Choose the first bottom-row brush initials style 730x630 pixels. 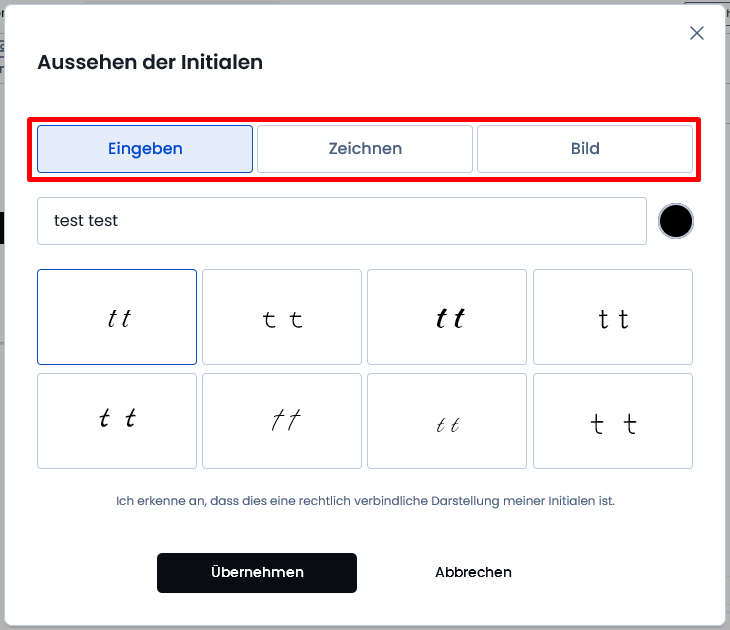click(117, 421)
